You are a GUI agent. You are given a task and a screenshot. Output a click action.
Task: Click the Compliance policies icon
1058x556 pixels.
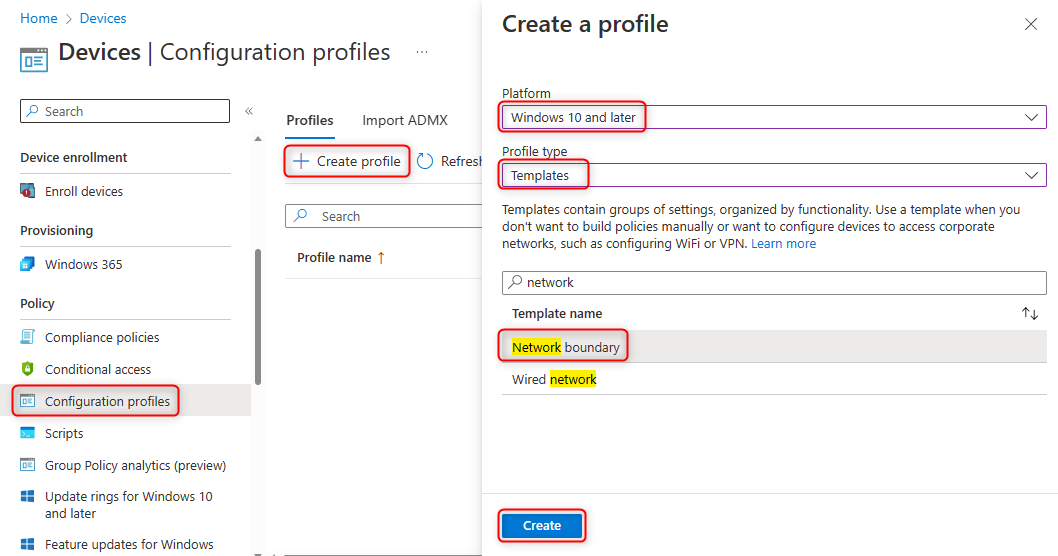point(28,337)
